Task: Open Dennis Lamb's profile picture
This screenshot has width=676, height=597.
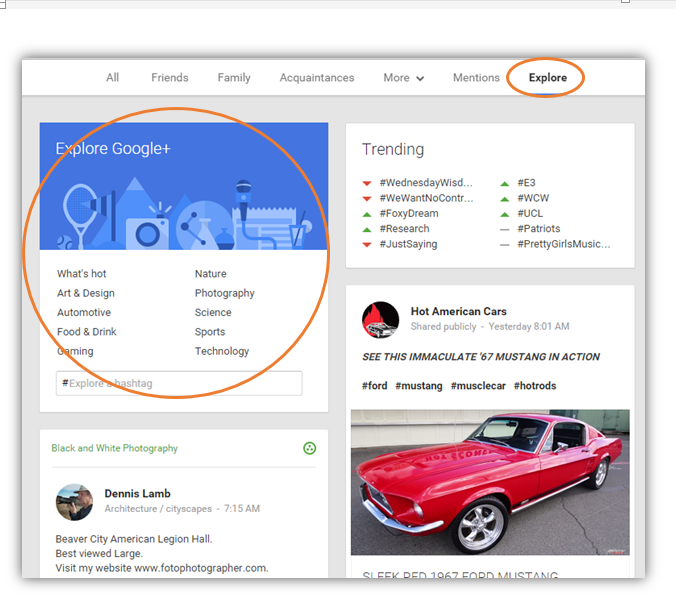Action: coord(74,502)
